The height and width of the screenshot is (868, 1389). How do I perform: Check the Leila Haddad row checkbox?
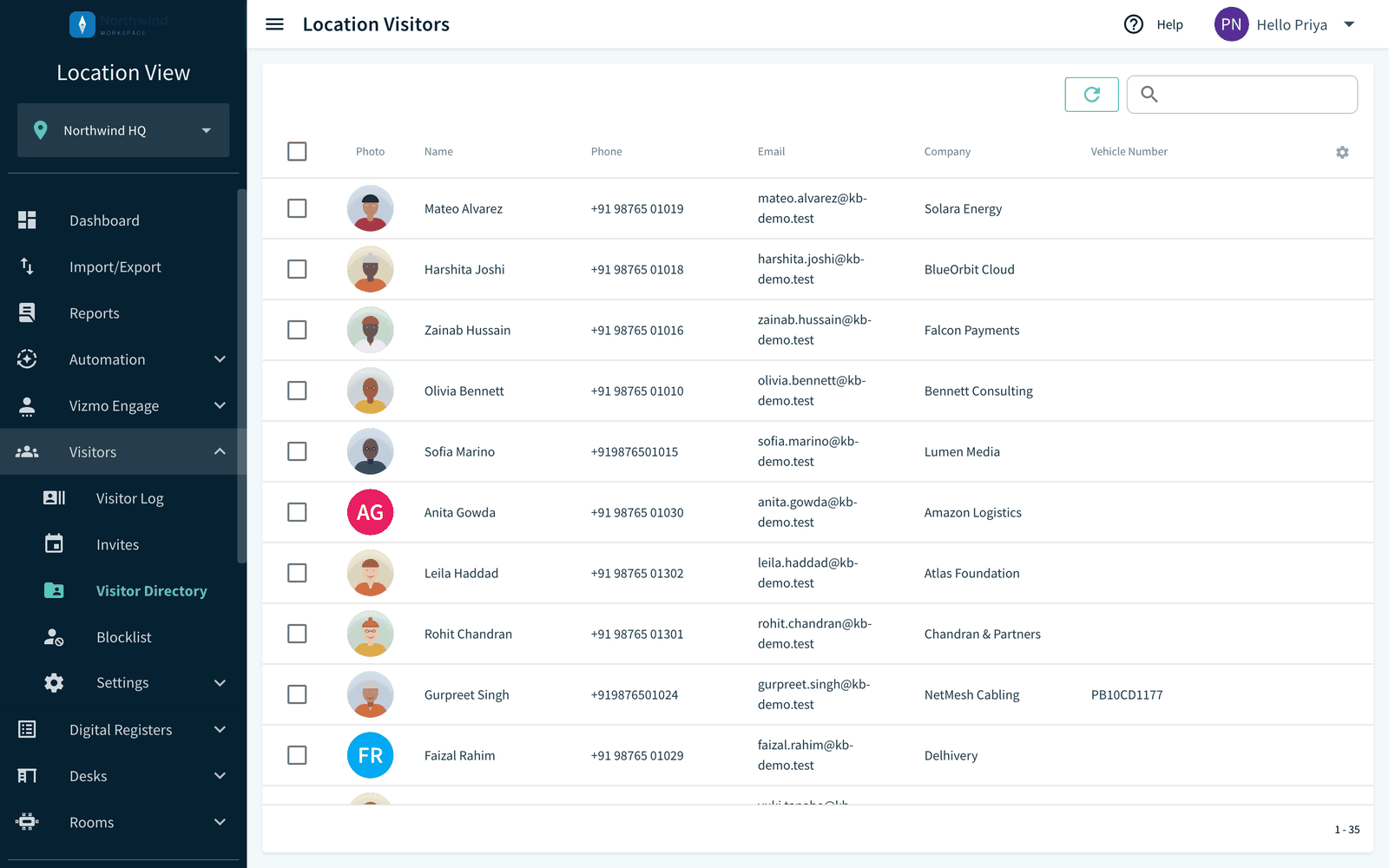(297, 573)
